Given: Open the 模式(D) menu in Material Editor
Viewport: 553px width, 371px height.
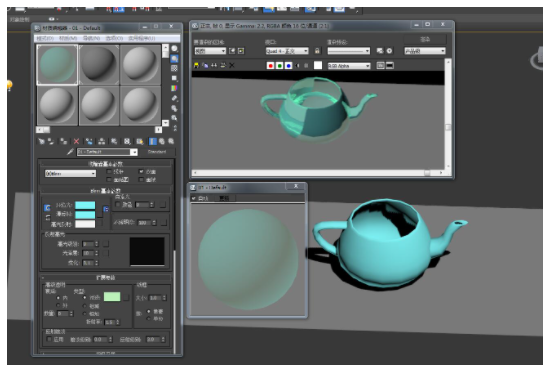Looking at the screenshot, I should point(45,38).
